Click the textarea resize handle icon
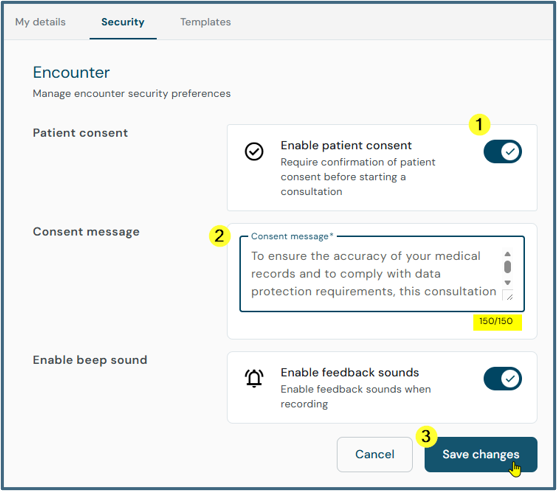Screen dimensions: 557x491 tap(508, 296)
